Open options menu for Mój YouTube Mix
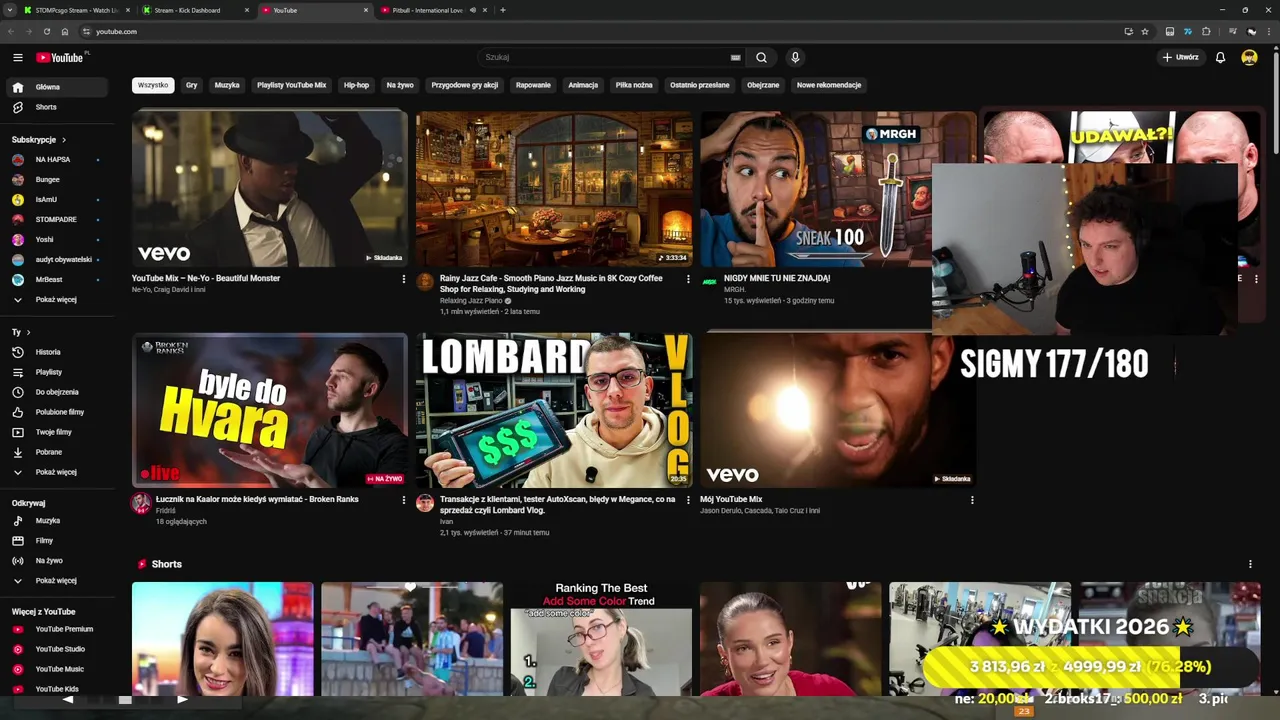Screen dimensions: 1280x720 click(x=972, y=500)
